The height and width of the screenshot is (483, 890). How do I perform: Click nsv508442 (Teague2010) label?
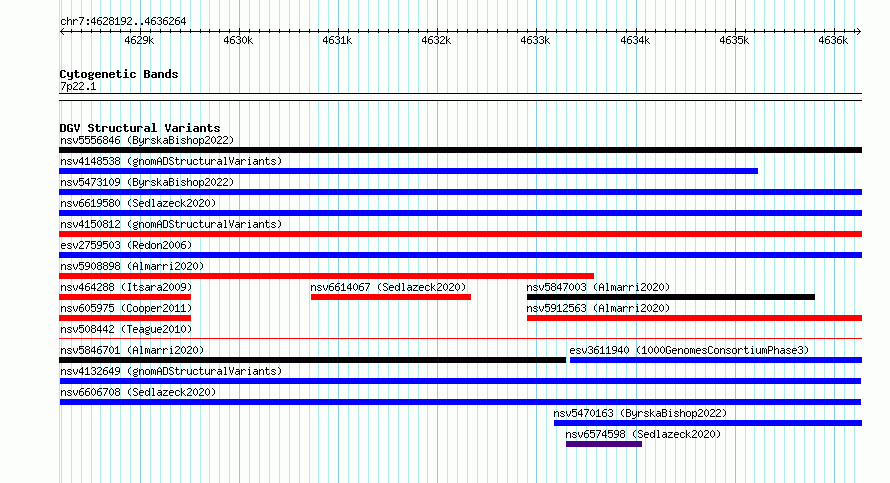pos(126,329)
